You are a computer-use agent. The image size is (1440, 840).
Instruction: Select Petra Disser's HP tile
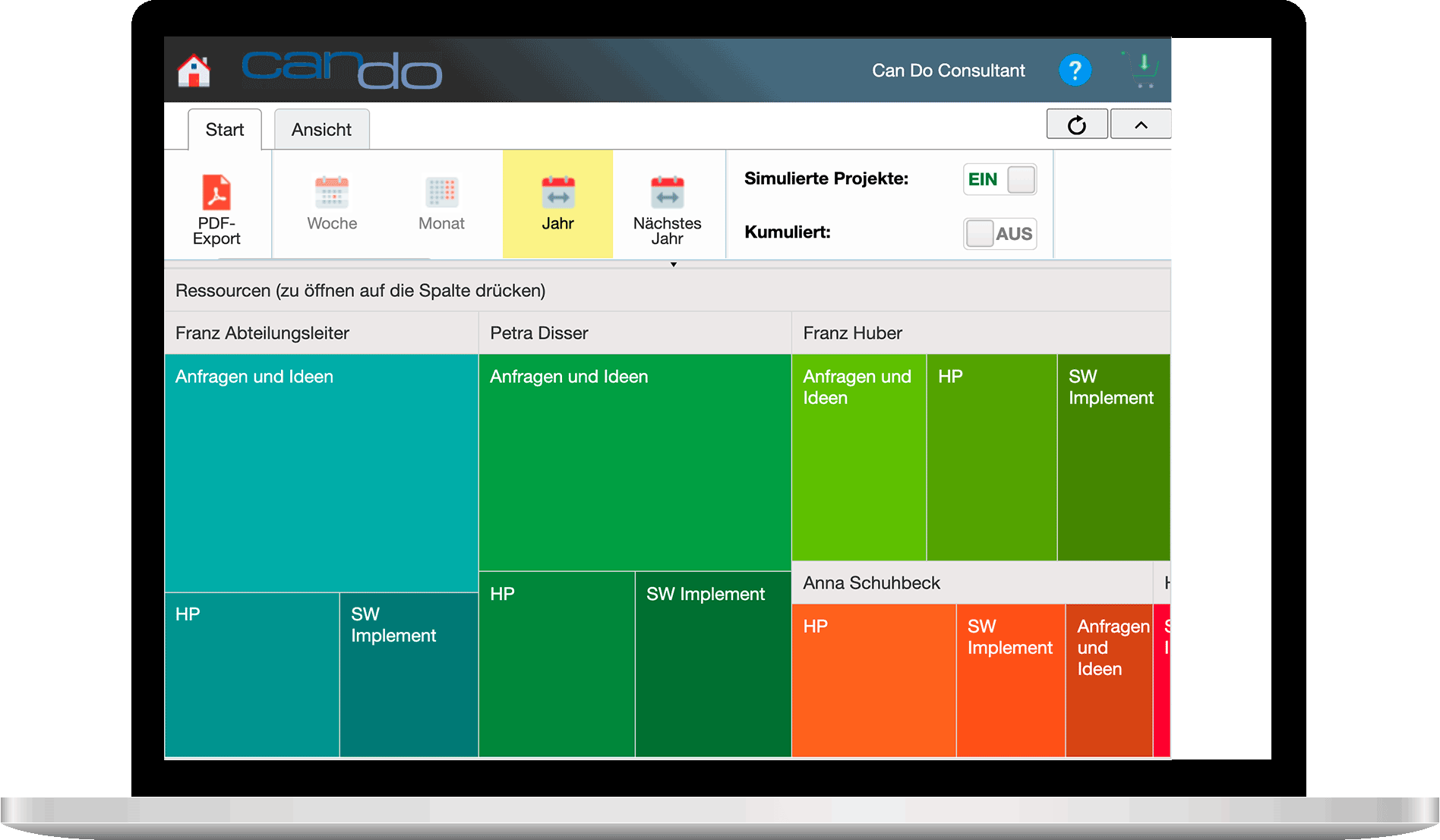[557, 665]
